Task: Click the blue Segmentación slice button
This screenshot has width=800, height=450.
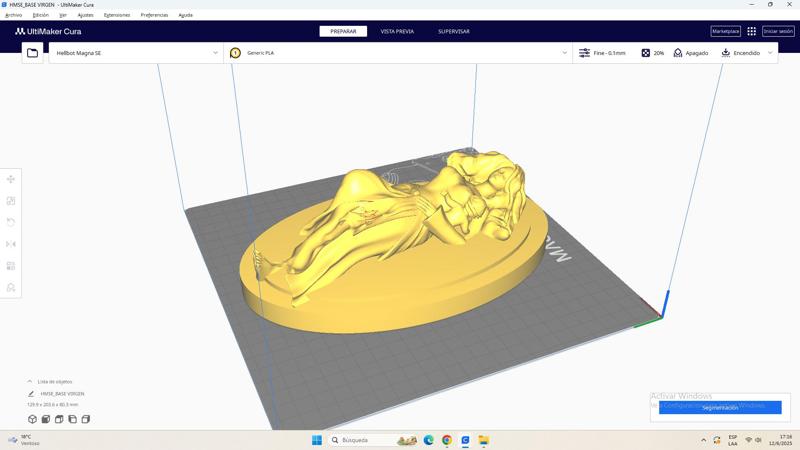Action: point(720,408)
